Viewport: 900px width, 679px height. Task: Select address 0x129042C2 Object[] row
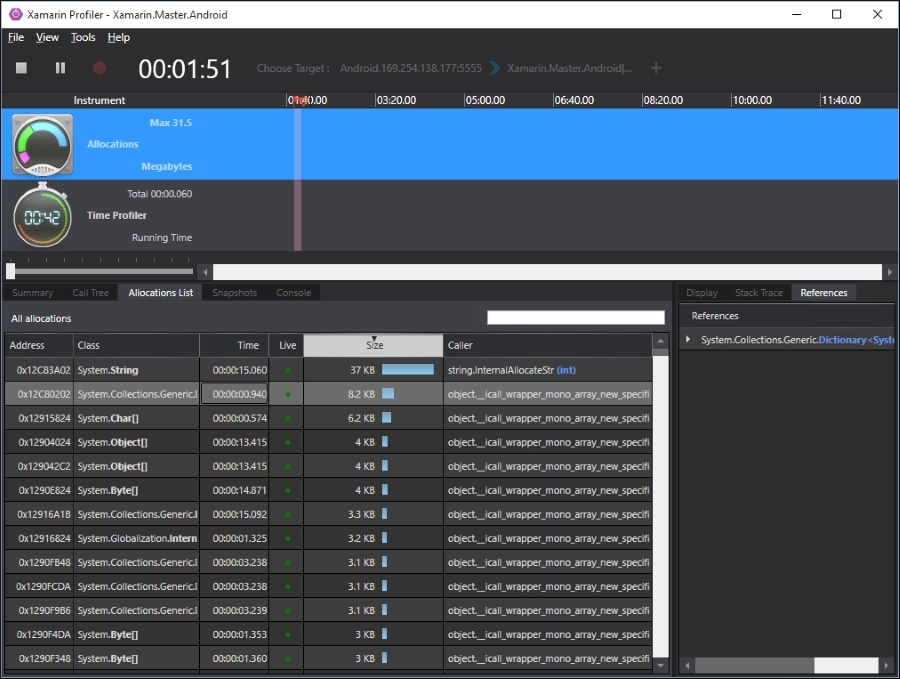pos(328,467)
